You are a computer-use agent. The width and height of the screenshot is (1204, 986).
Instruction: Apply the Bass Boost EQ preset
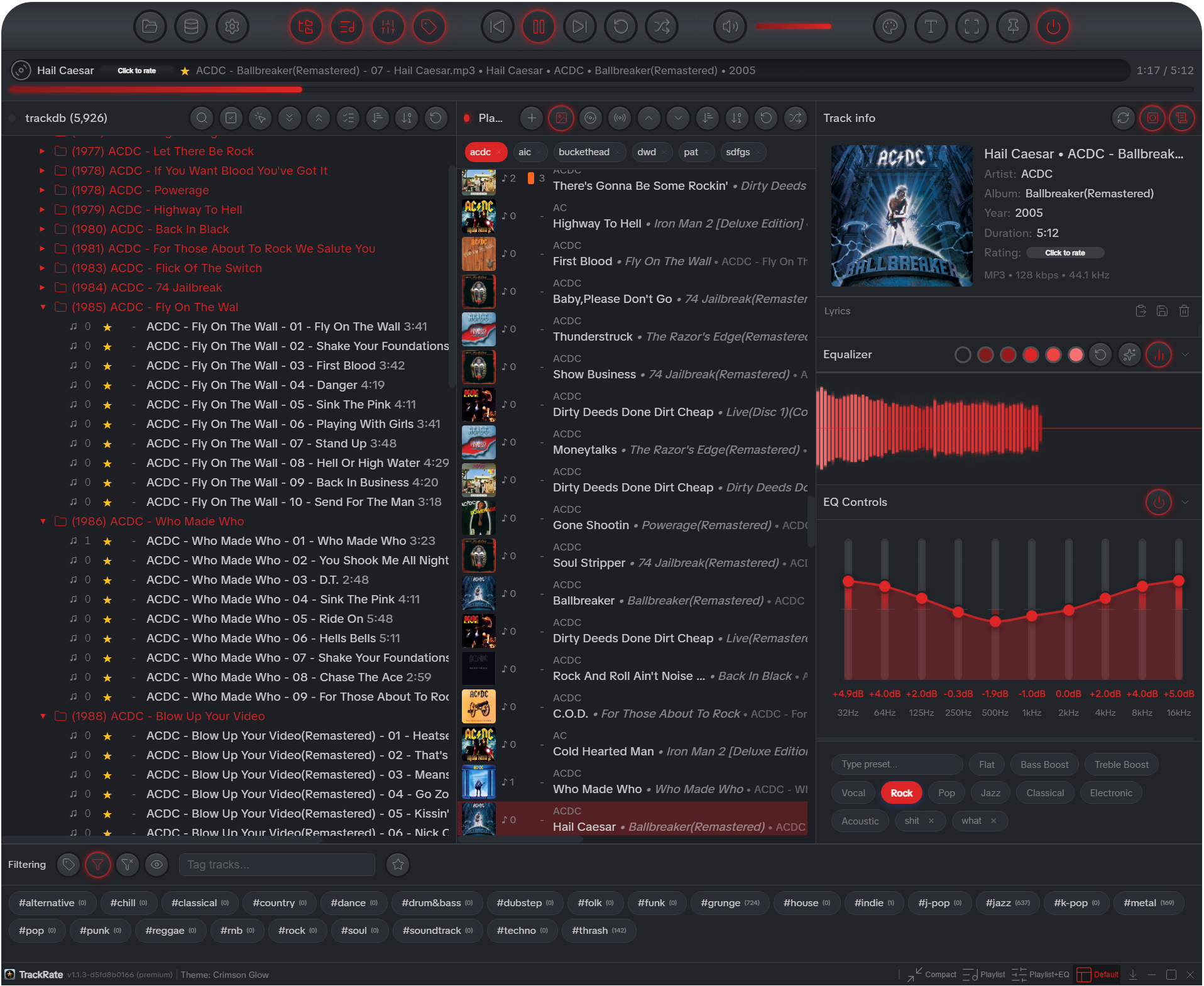tap(1044, 764)
